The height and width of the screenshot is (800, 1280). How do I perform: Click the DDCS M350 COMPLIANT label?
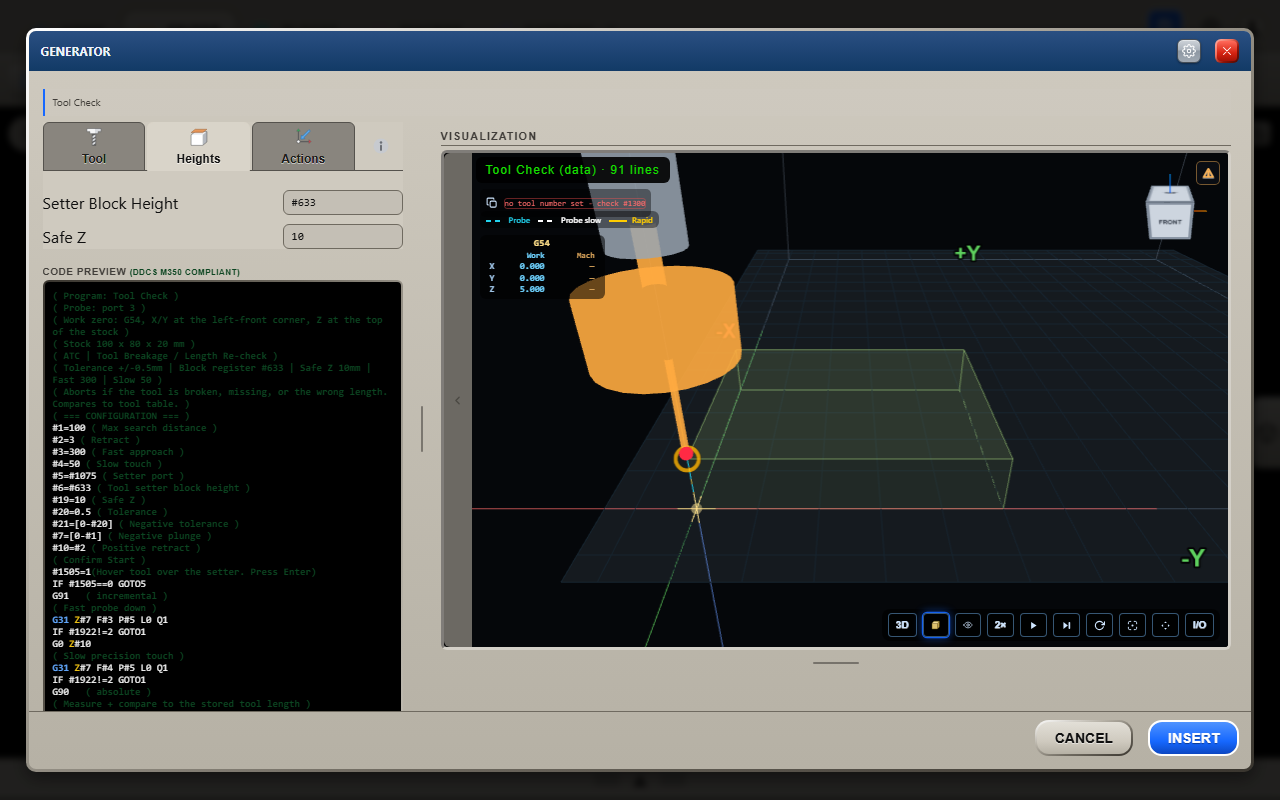pyautogui.click(x=185, y=272)
